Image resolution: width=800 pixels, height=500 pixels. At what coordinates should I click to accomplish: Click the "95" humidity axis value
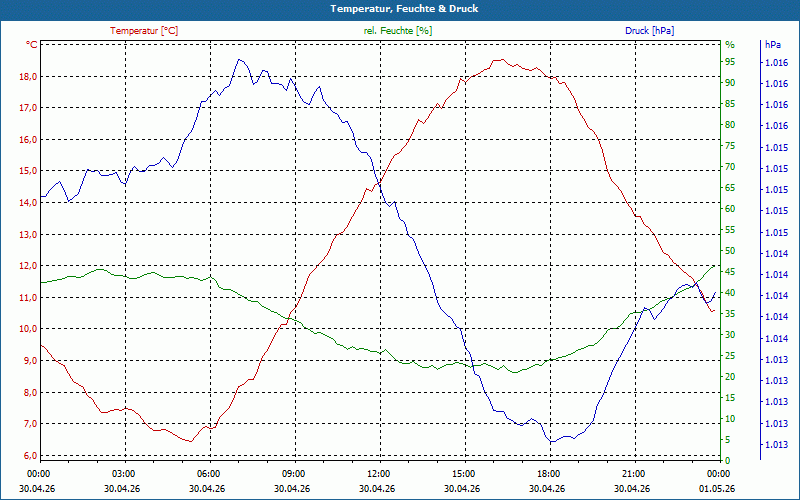click(x=730, y=62)
